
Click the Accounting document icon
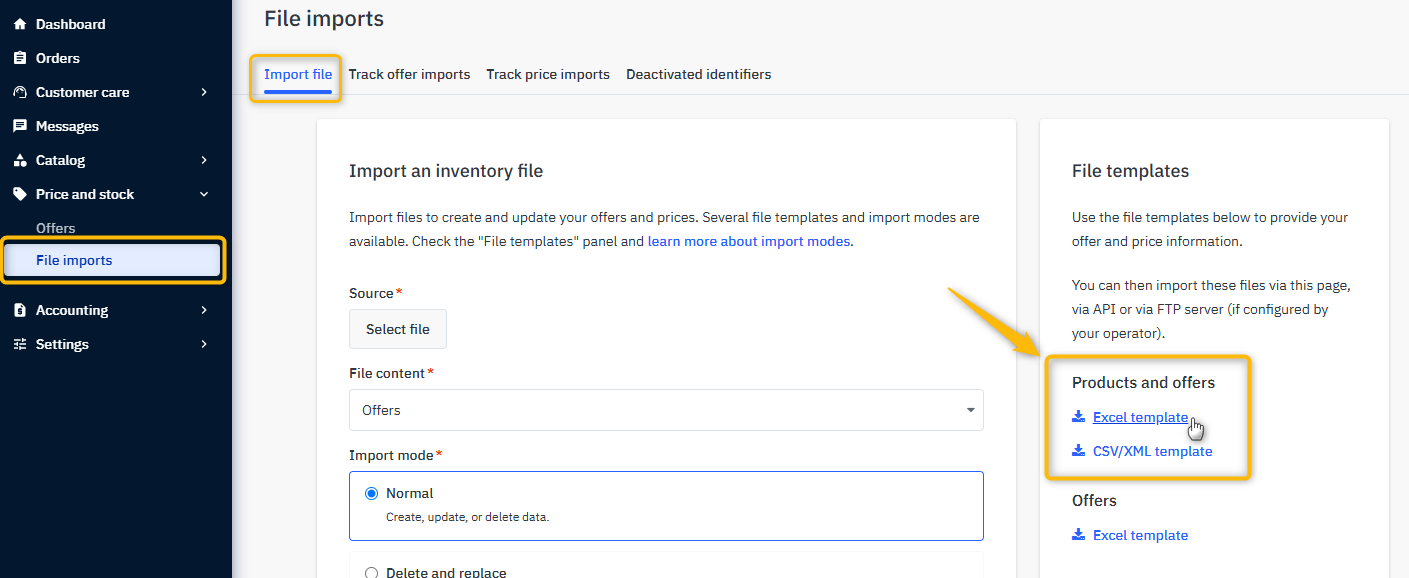click(20, 310)
